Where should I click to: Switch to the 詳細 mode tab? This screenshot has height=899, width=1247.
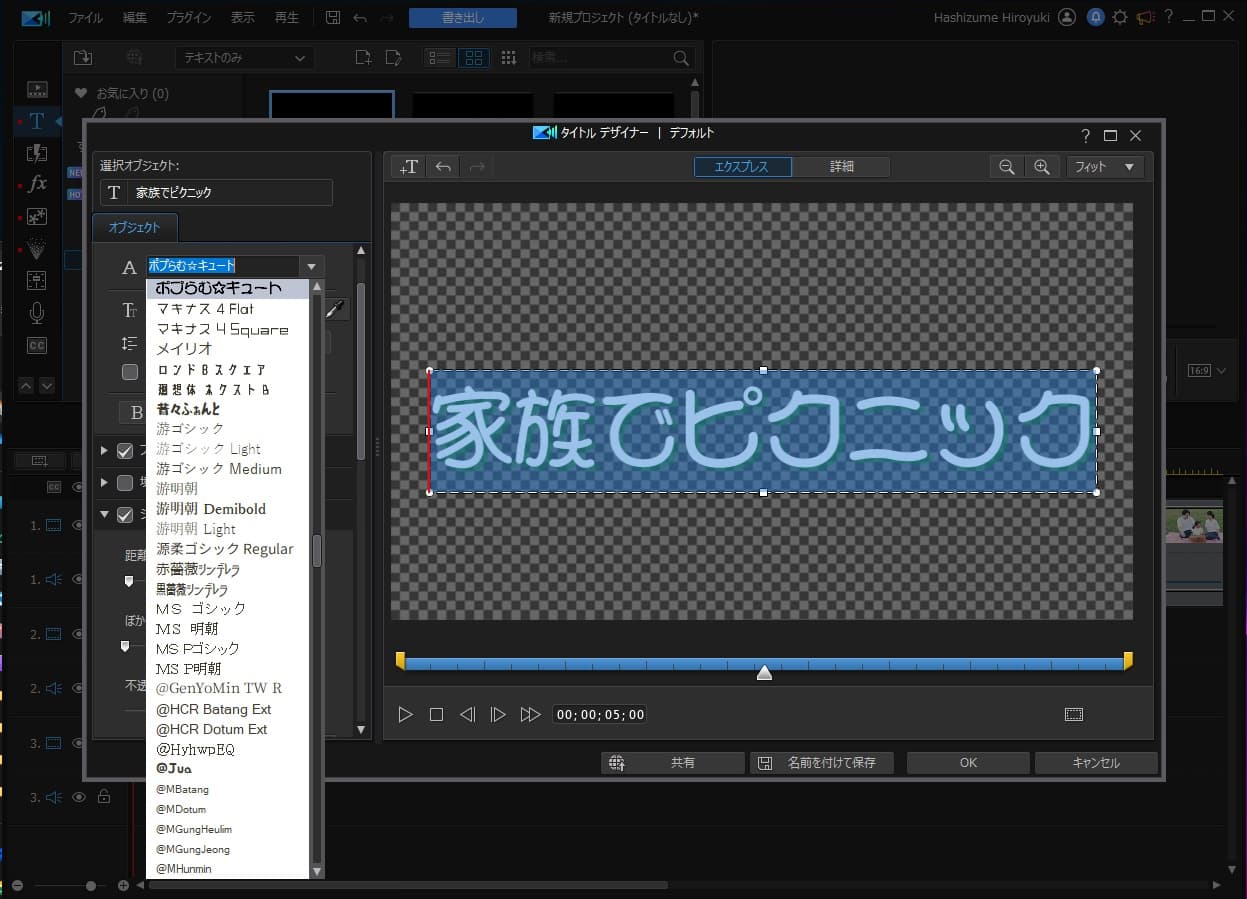coord(841,167)
